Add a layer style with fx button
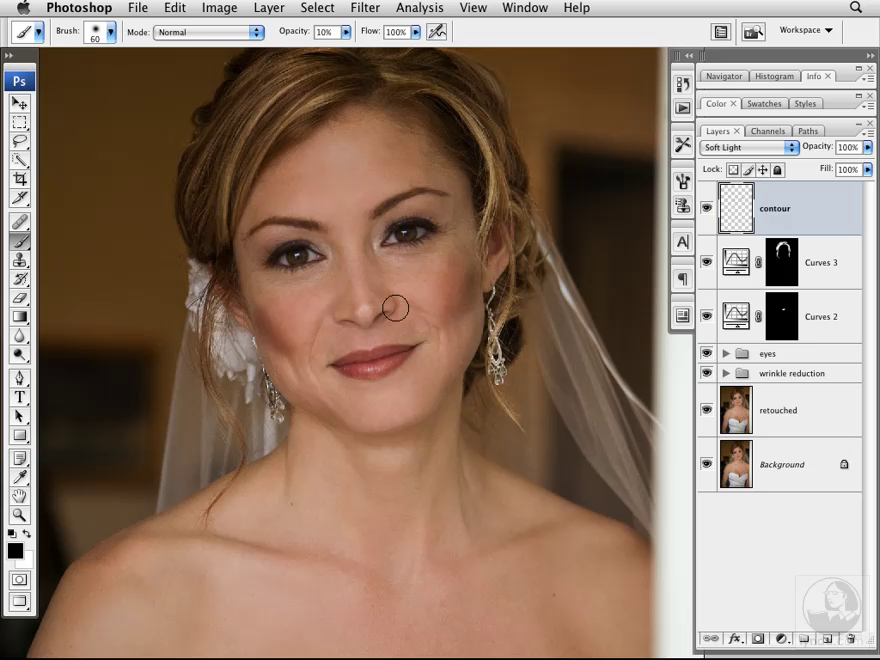880x660 pixels. (734, 639)
